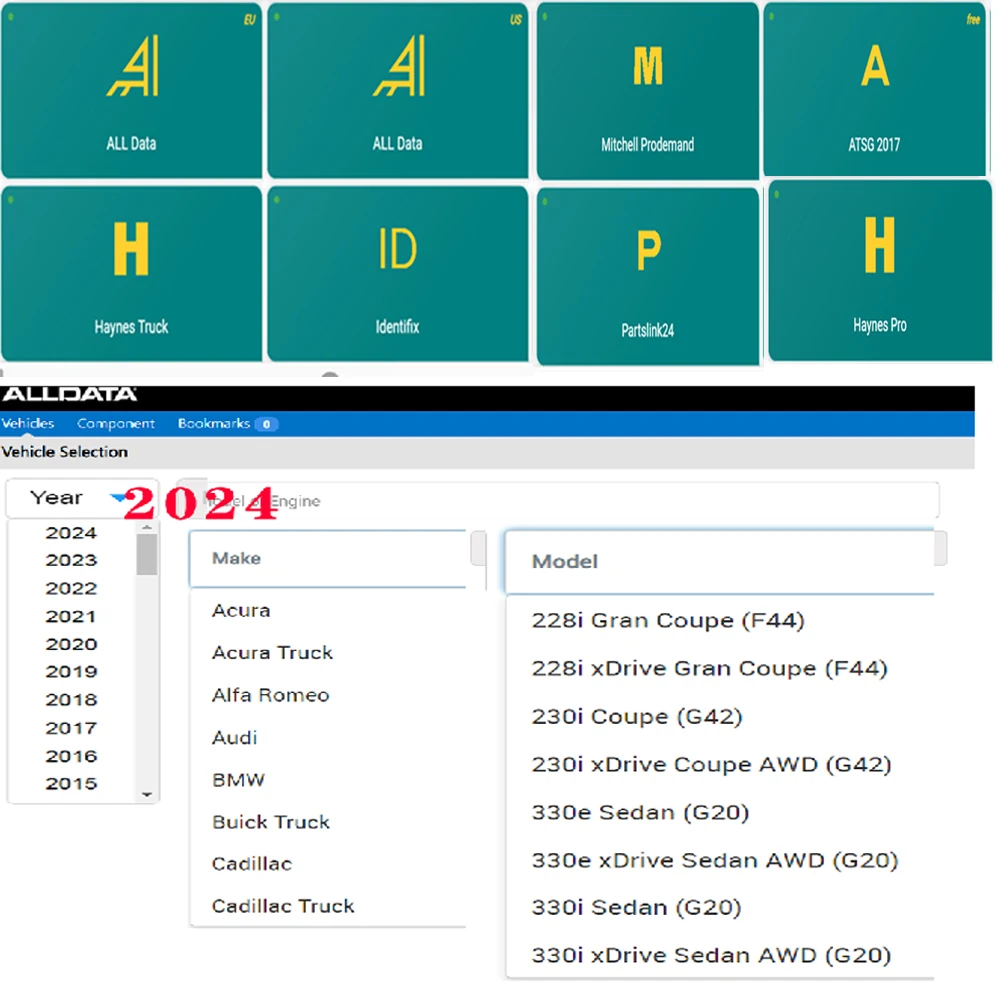Open the Vehicles menu
The height and width of the screenshot is (1000, 1000).
point(28,423)
